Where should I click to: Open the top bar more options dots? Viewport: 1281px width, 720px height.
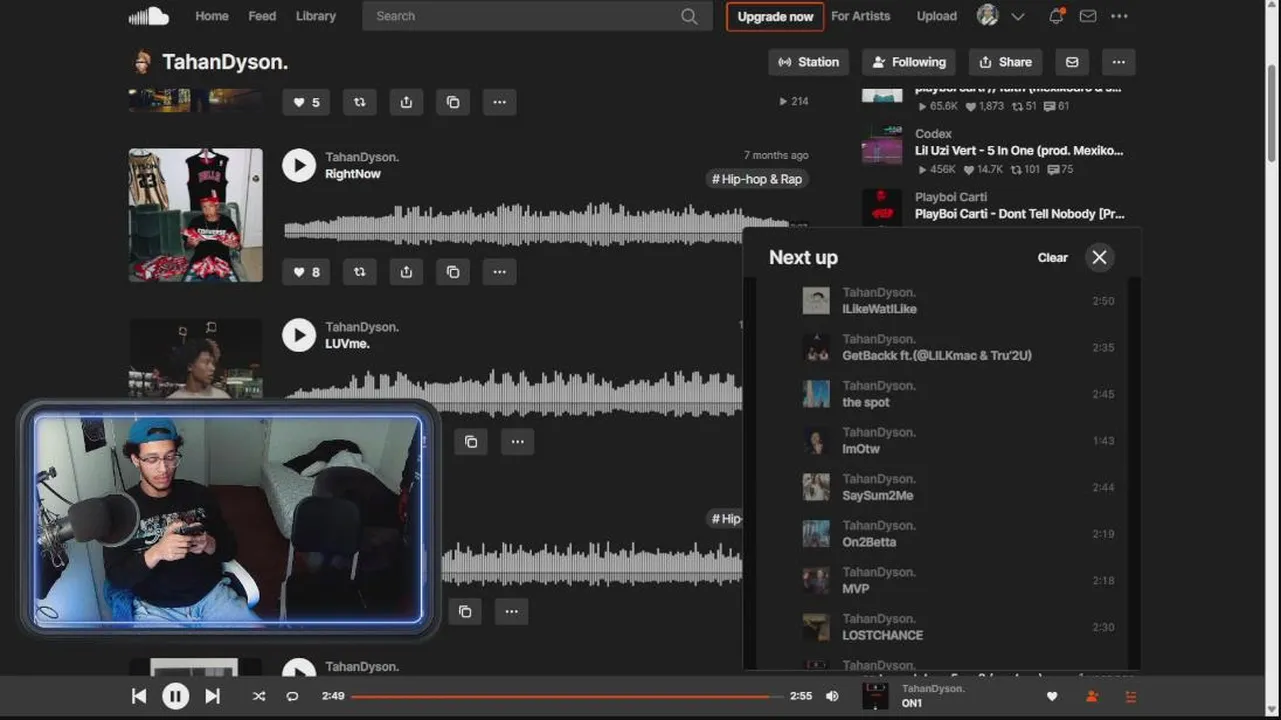tap(1119, 16)
